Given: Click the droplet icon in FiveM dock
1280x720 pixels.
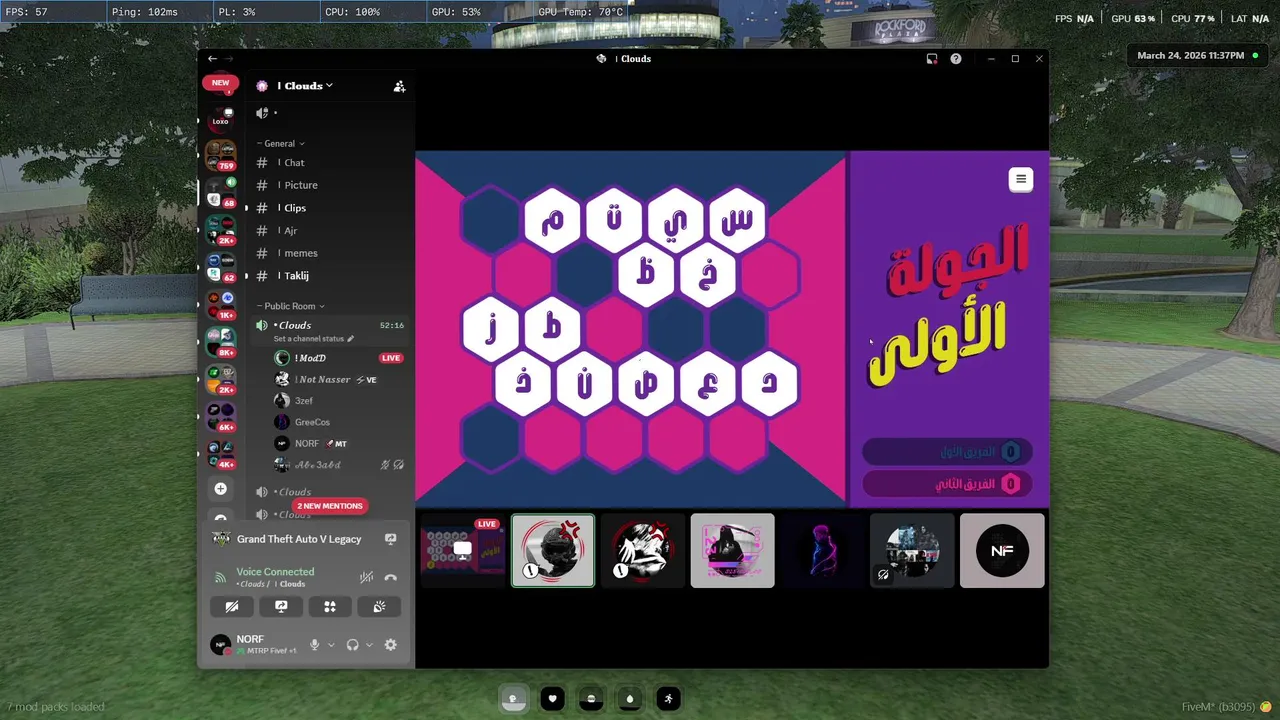Looking at the screenshot, I should pyautogui.click(x=629, y=699).
